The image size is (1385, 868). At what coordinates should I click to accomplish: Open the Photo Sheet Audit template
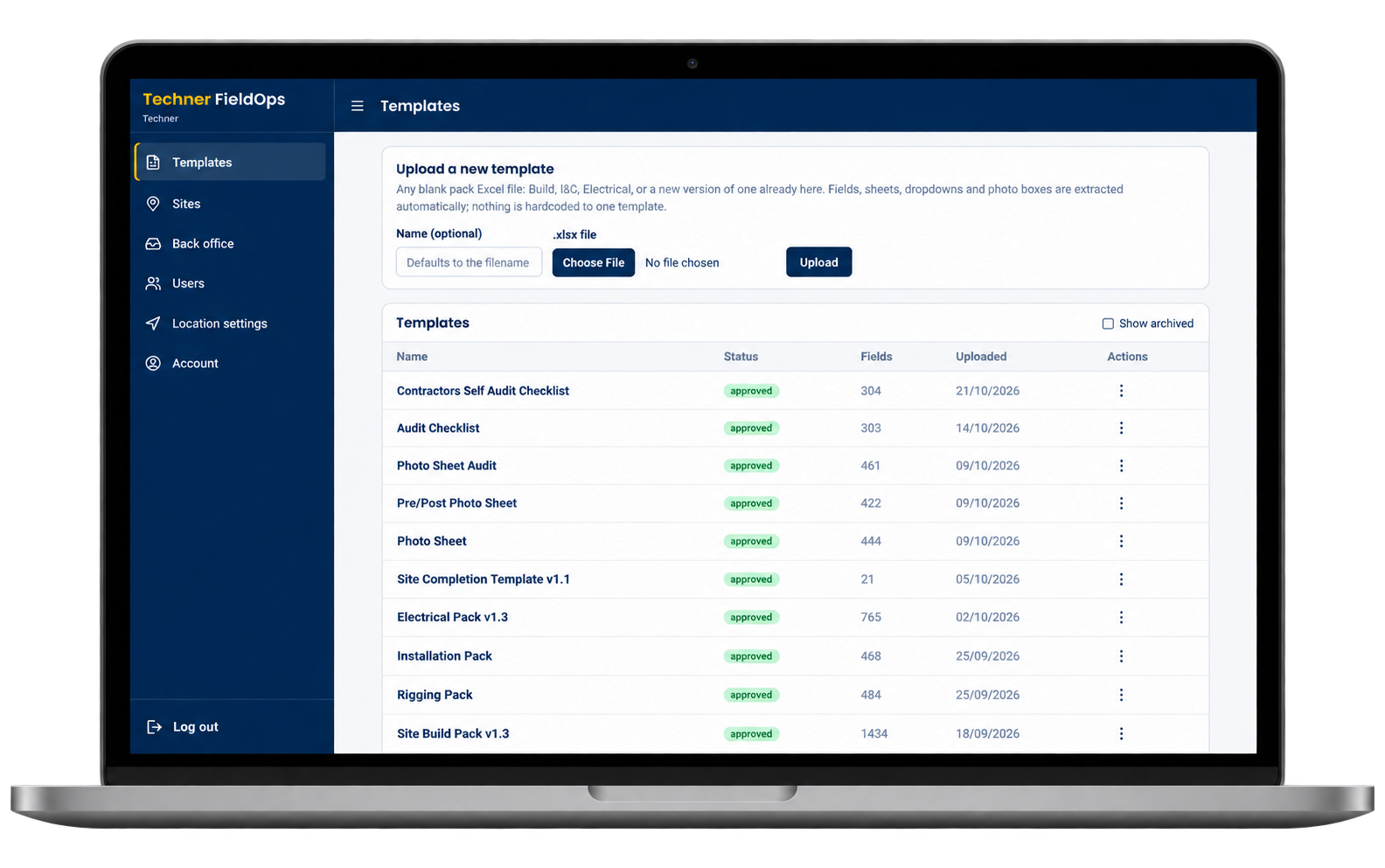point(447,466)
